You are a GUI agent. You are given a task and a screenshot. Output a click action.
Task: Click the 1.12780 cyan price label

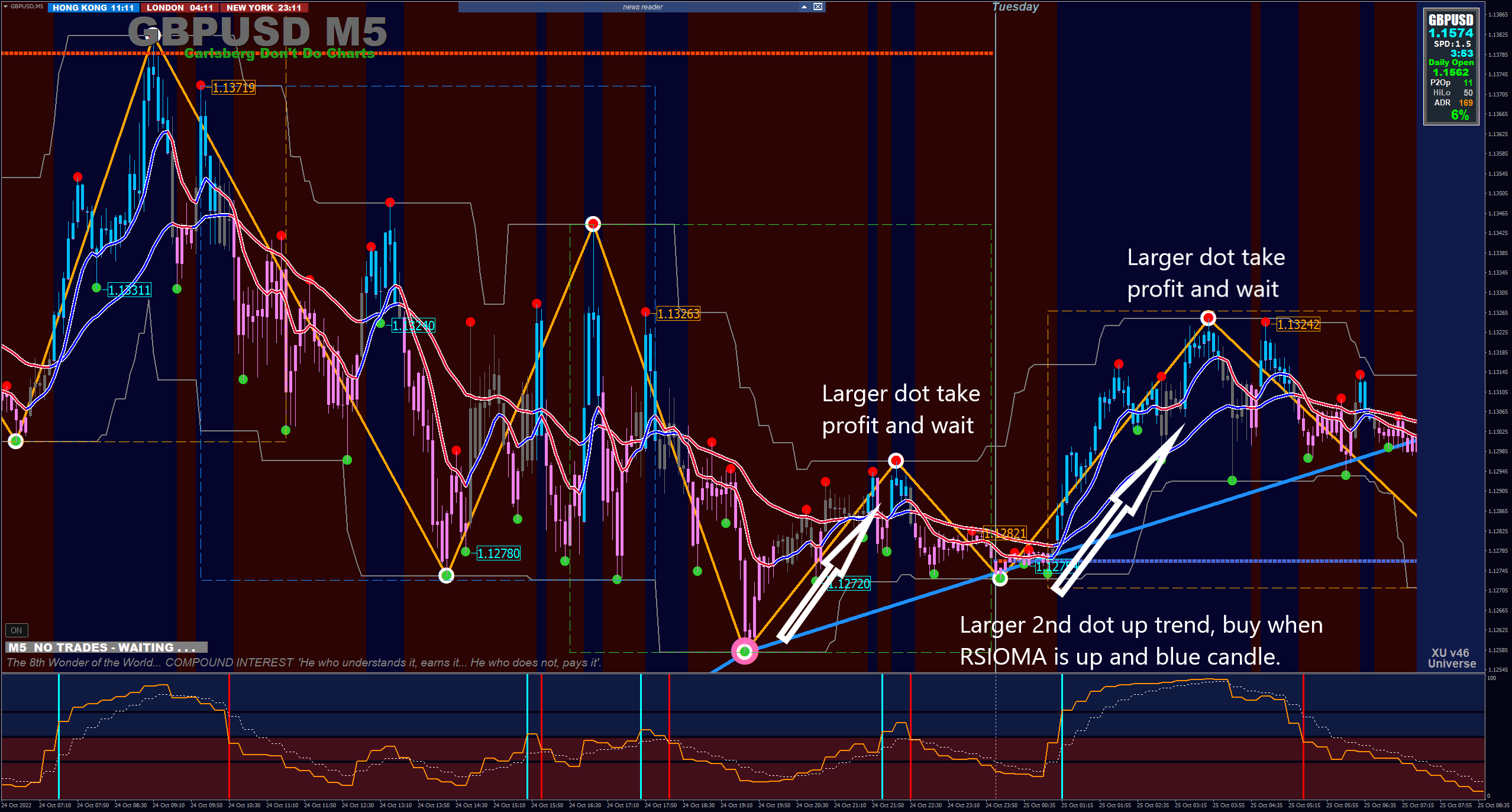tap(499, 554)
